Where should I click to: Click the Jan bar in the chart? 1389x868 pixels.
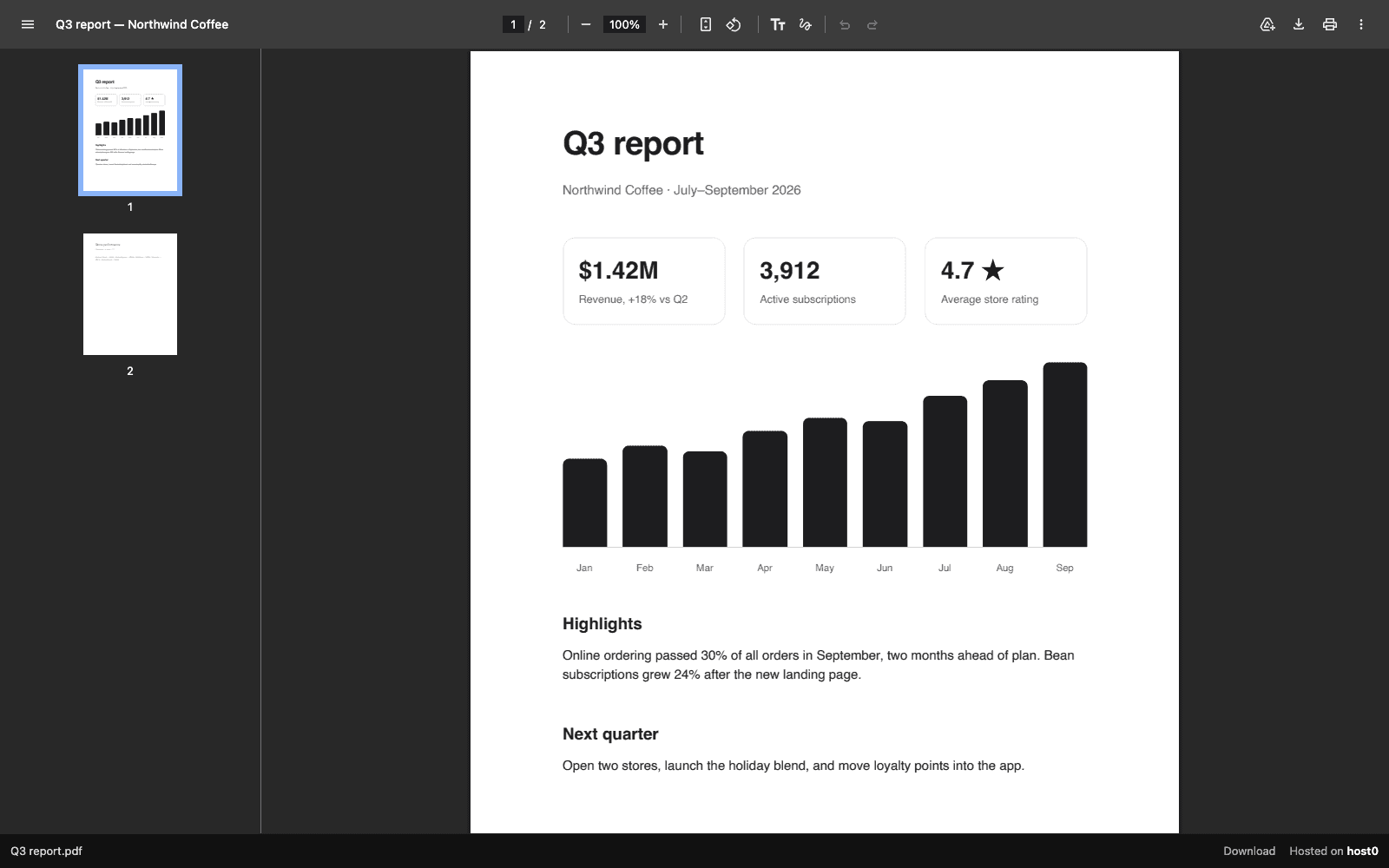584,503
